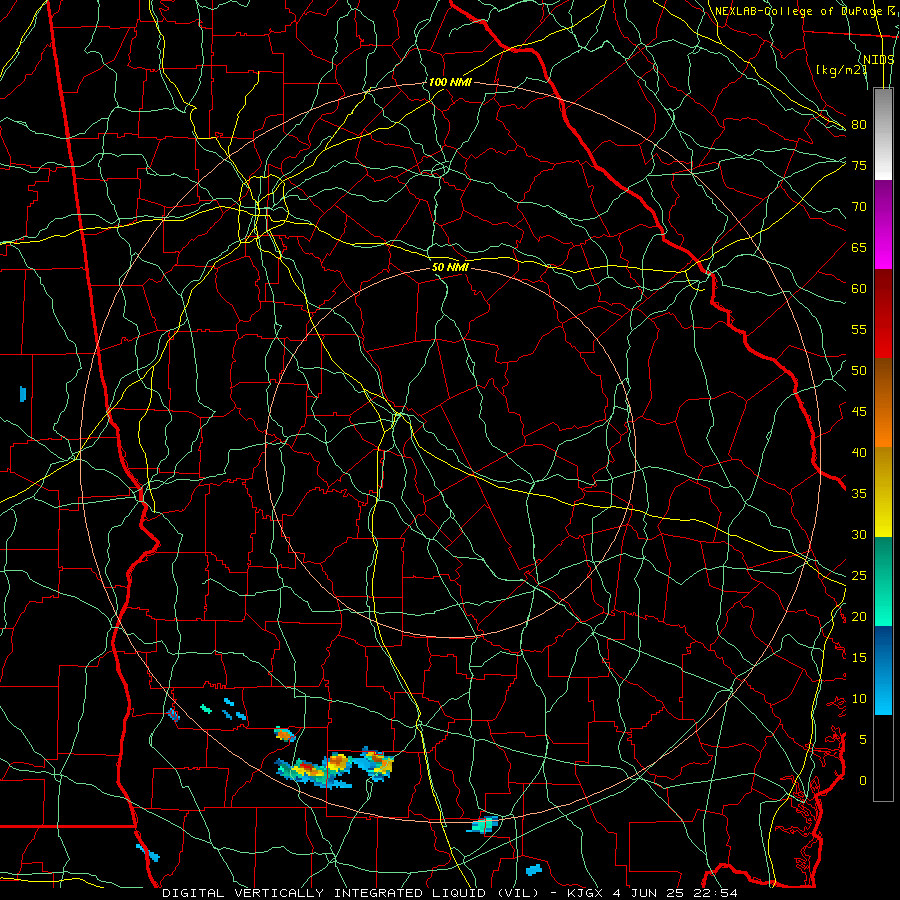Click the 45 value on the color scale
The image size is (900, 900).
(x=859, y=412)
